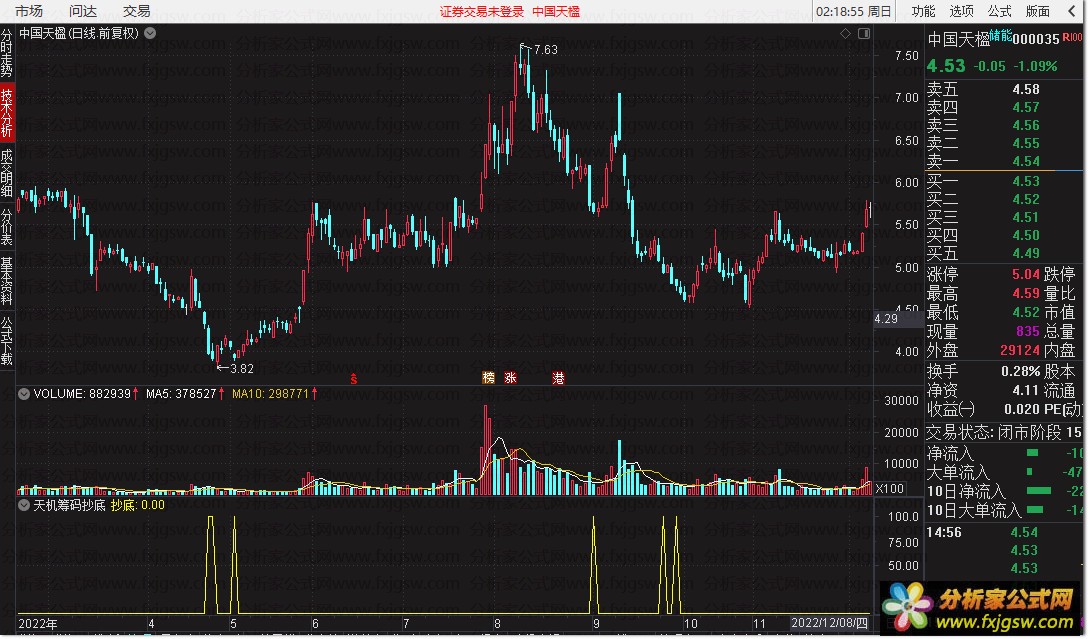Select the 技术分析 side tab
Screen dimensions: 1090x639
[7, 113]
